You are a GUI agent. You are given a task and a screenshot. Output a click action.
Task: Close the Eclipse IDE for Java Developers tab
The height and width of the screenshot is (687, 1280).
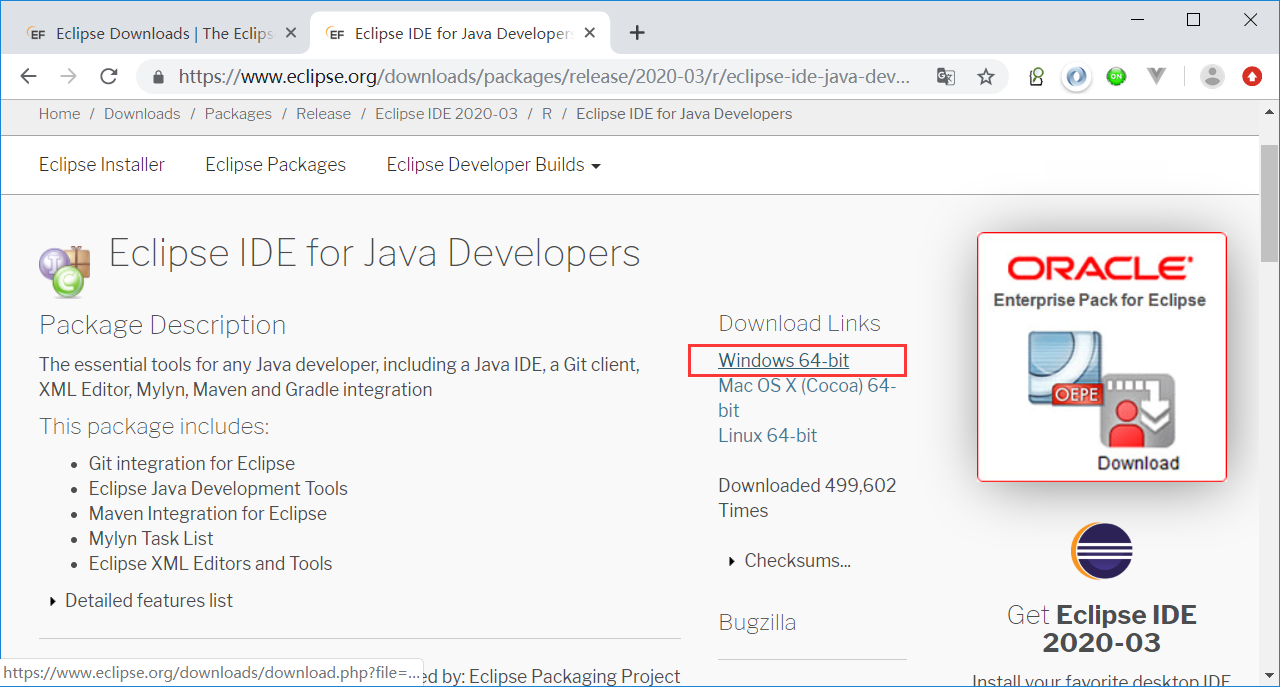tap(590, 33)
